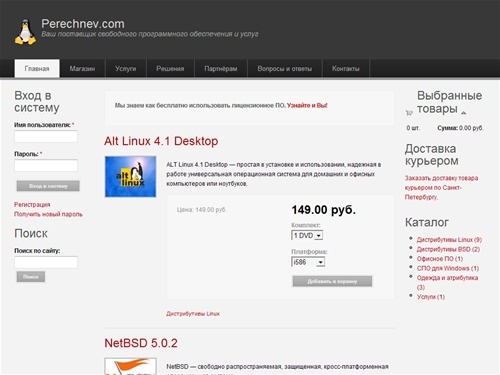This screenshot has width=500, height=375.
Task: Open the NetBSD 5.0.2 title link
Action: (141, 343)
